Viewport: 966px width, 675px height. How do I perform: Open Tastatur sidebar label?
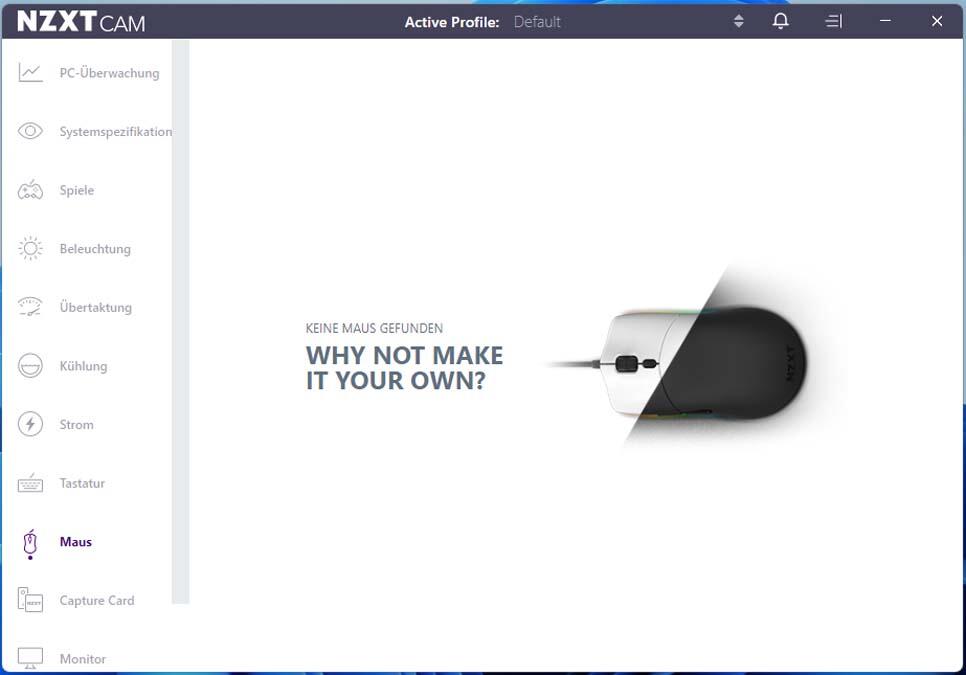(82, 483)
